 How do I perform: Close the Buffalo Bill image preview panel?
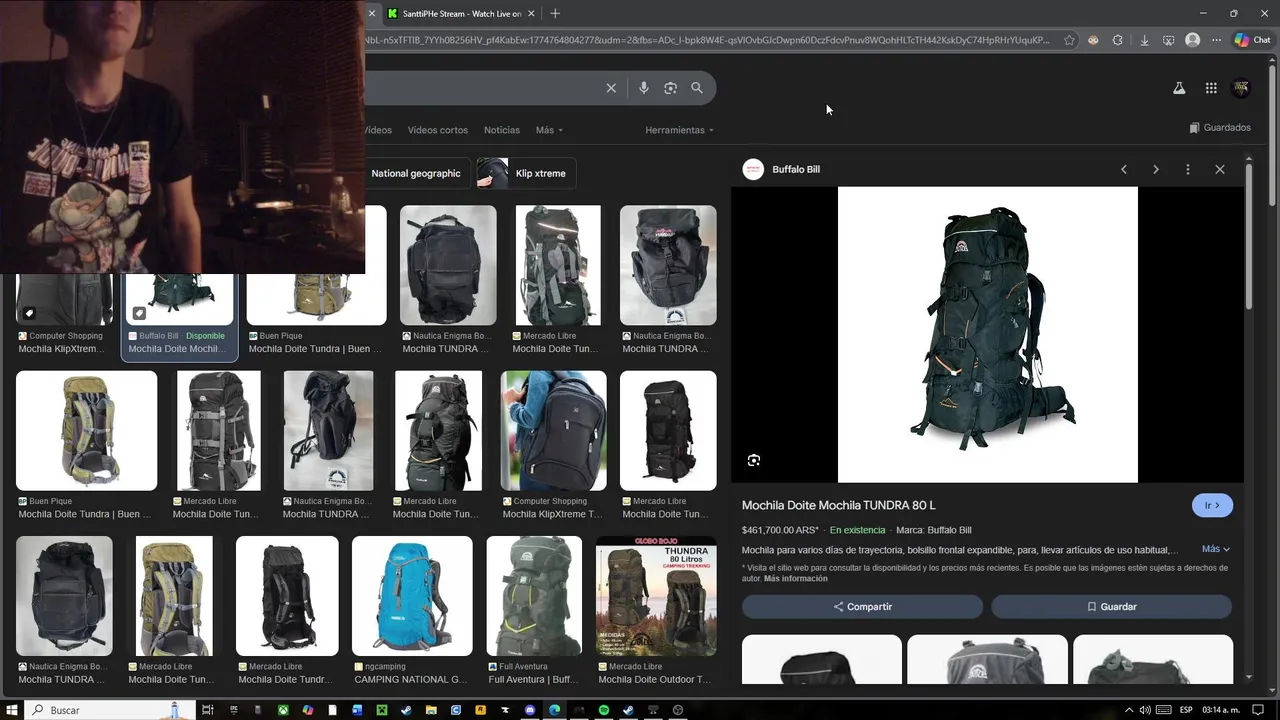point(1219,169)
